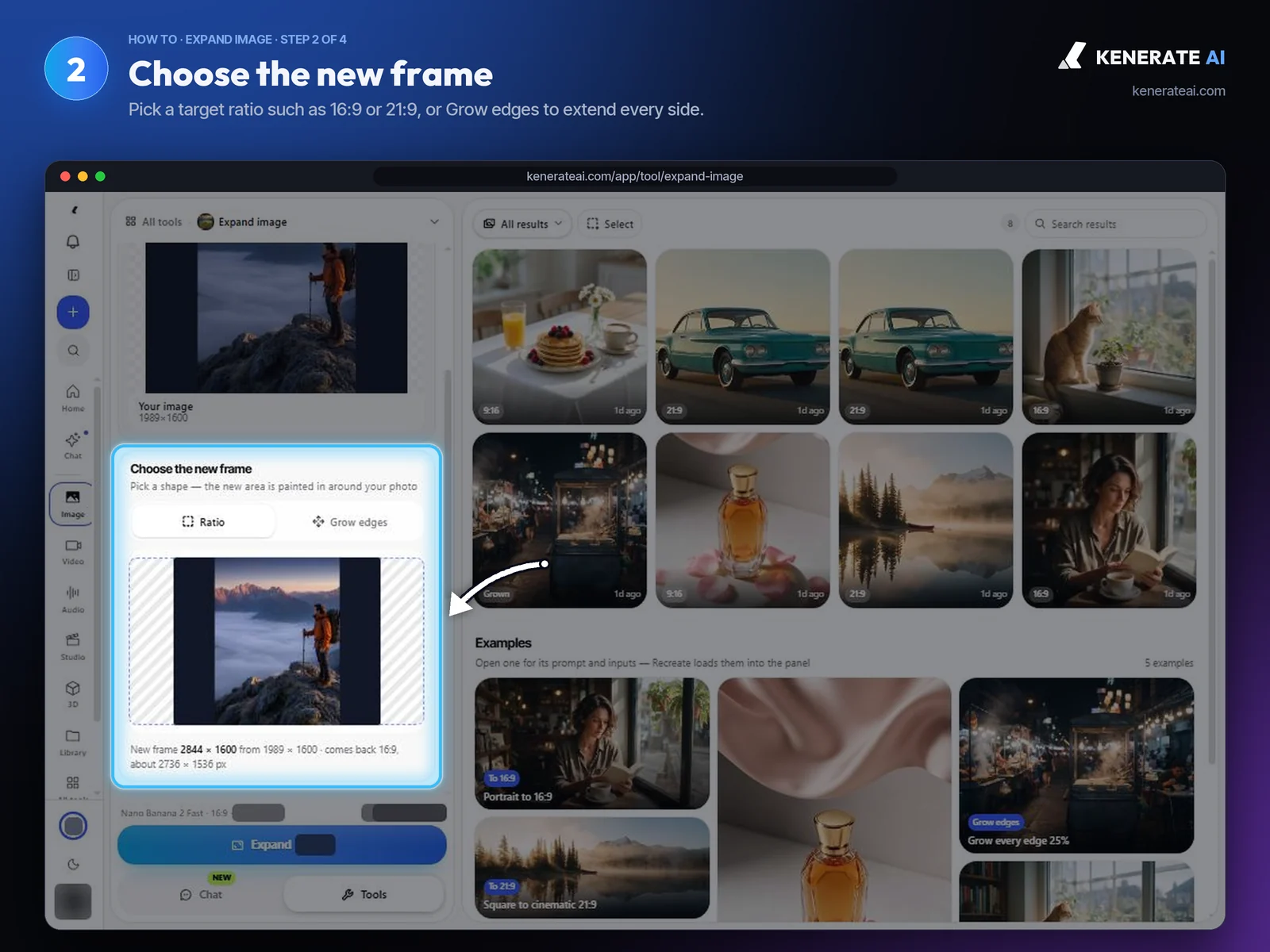1270x952 pixels.
Task: Click the new frame preview canvas
Action: (x=276, y=641)
